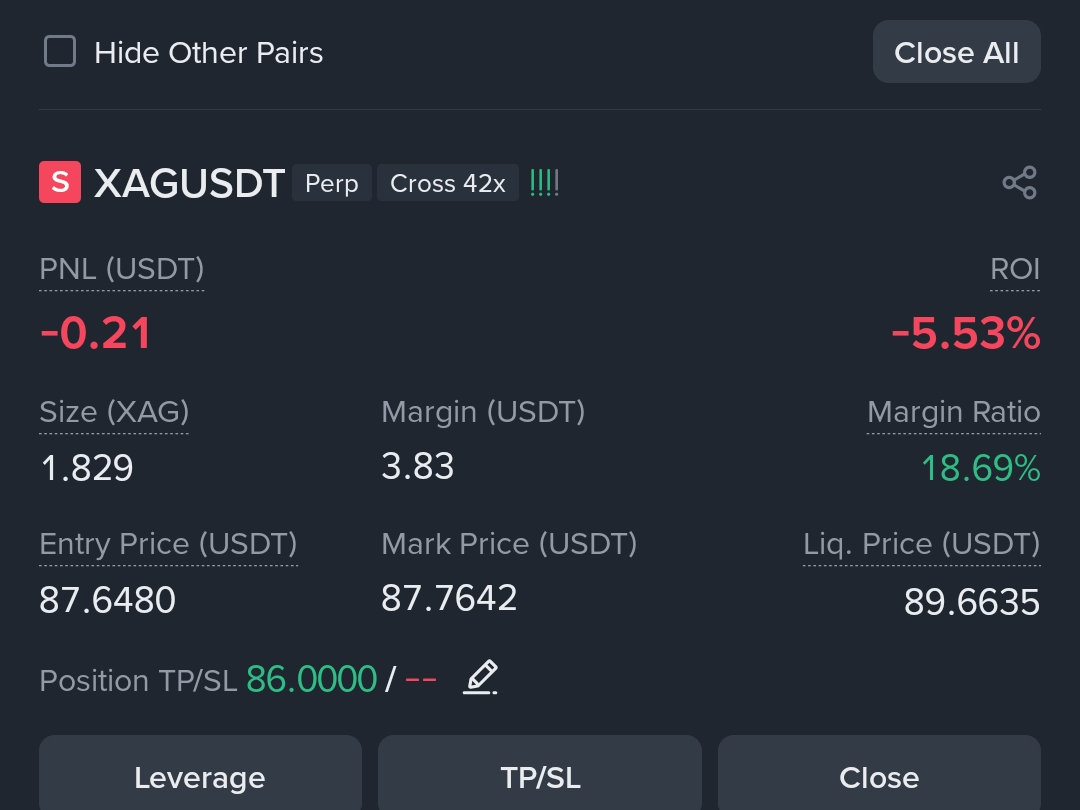Tick the Hide Other Pairs checkbox
Image resolution: width=1080 pixels, height=810 pixels.
pos(60,52)
